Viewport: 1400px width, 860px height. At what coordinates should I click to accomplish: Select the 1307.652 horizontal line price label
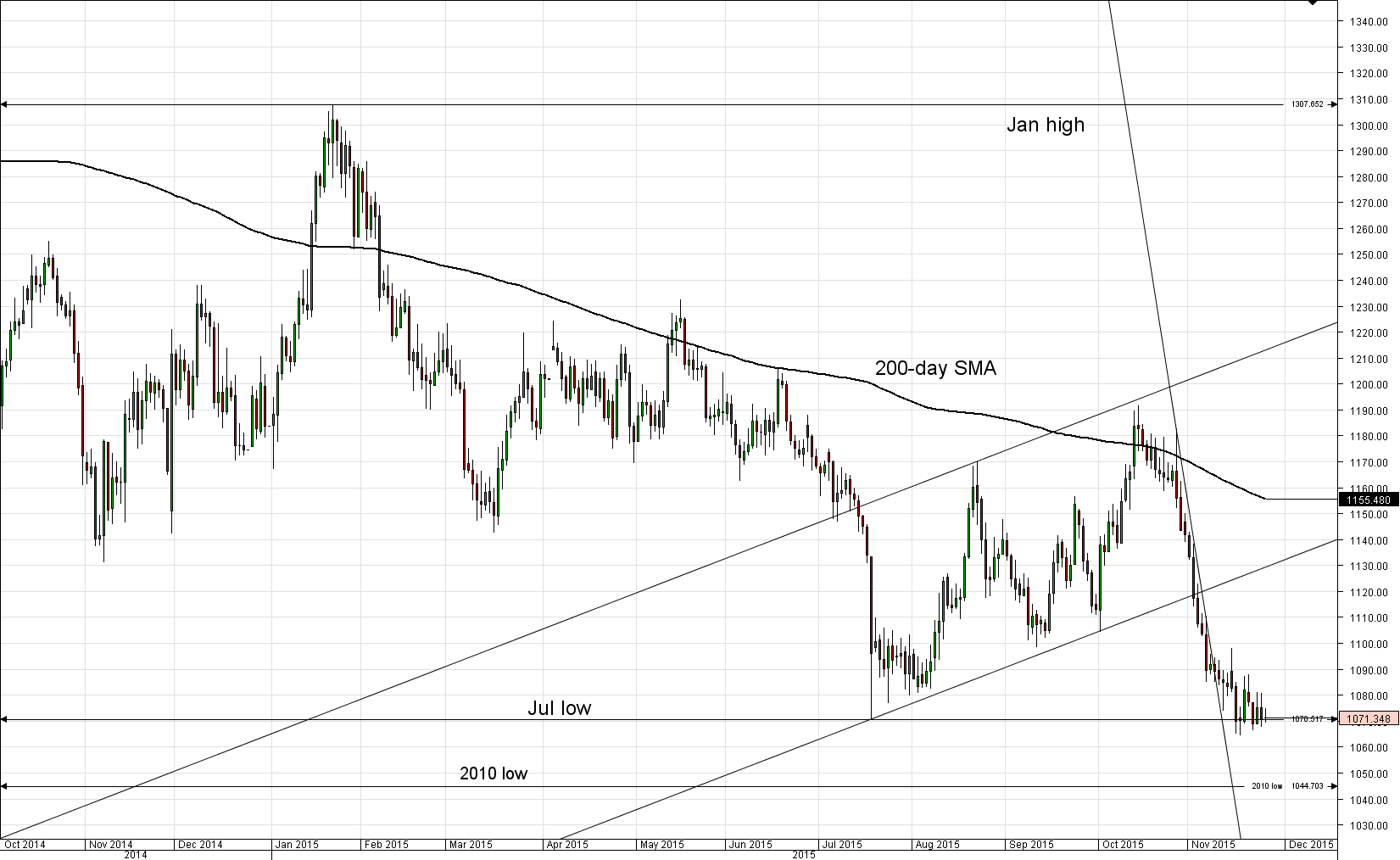coord(1307,104)
